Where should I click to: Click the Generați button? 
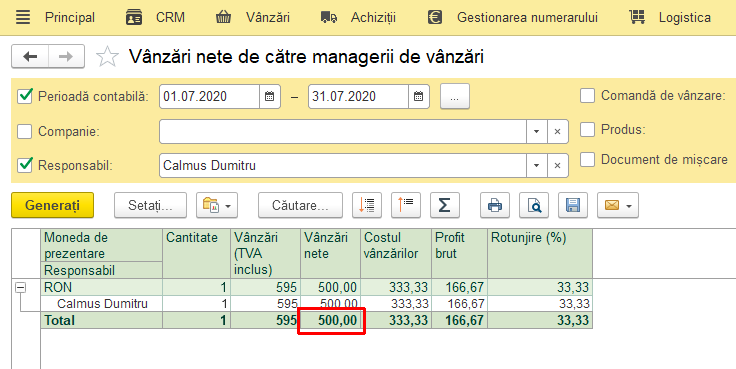[x=53, y=205]
